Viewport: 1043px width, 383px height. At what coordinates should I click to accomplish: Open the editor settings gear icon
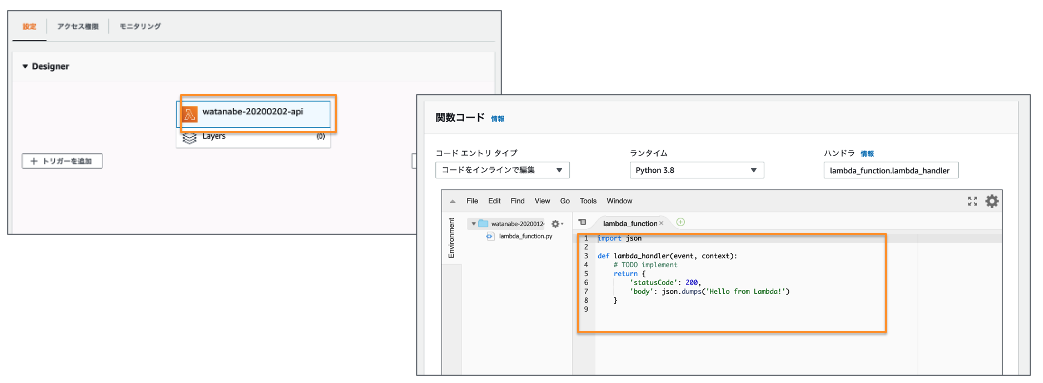point(992,201)
